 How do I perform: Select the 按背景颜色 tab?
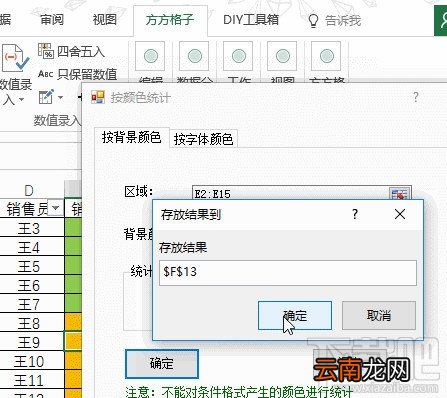click(x=132, y=137)
